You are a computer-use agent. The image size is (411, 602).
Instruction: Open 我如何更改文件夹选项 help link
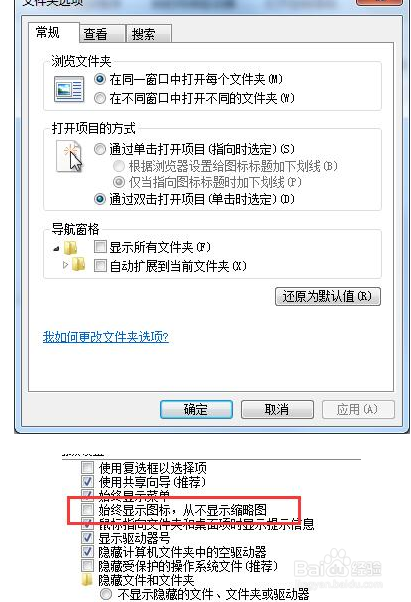tap(106, 337)
